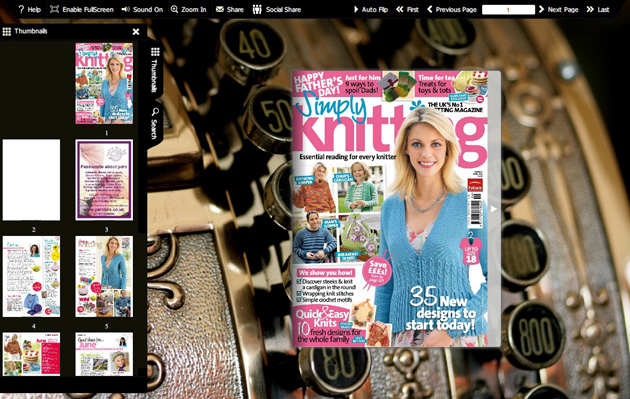630x399 pixels.
Task: Click the FullScreen frame icon
Action: pyautogui.click(x=54, y=9)
